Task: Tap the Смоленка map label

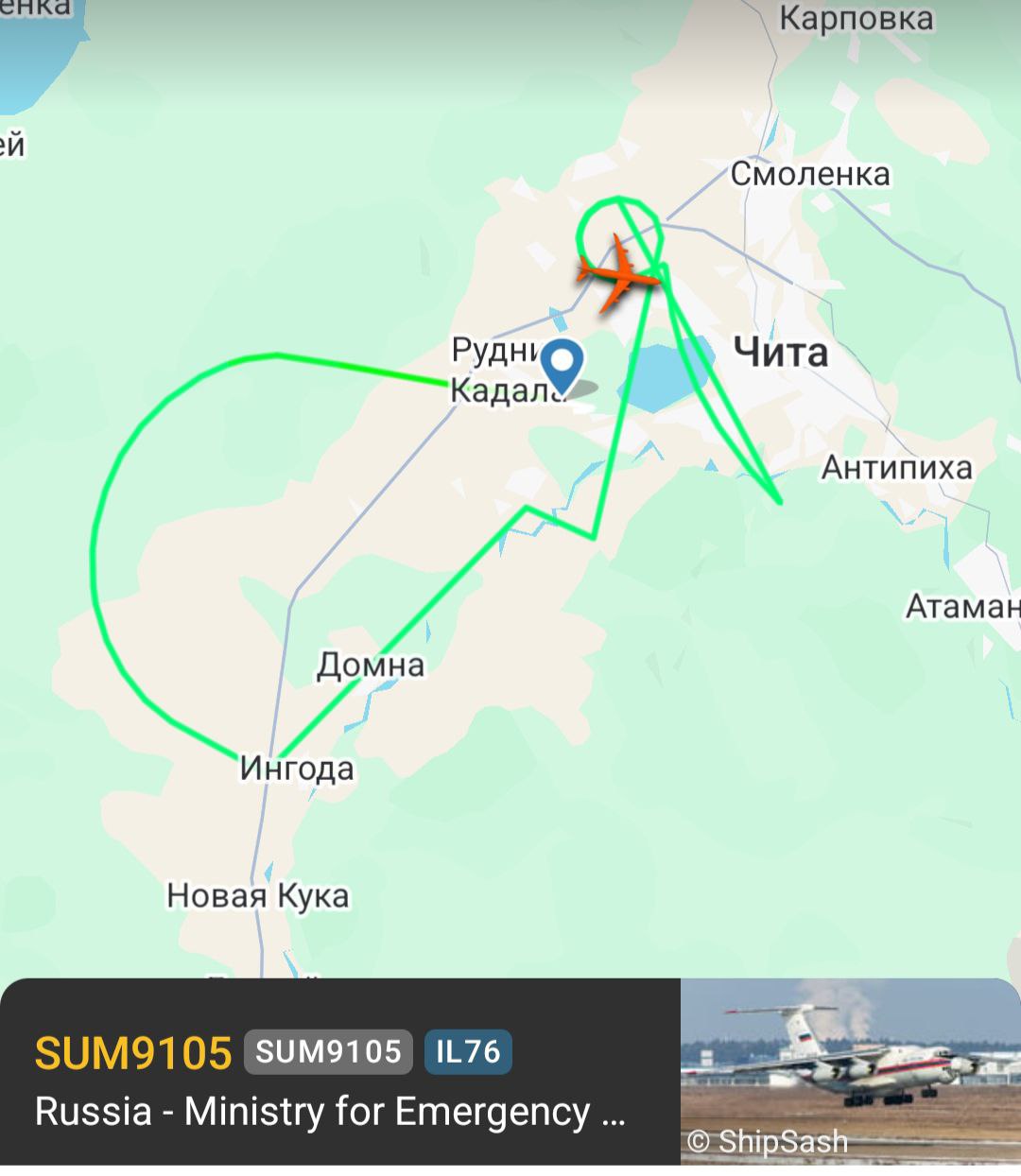Action: tap(810, 175)
